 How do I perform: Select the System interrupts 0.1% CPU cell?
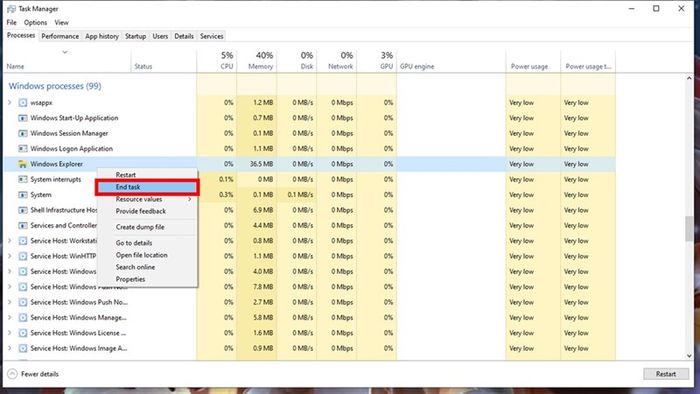click(217, 179)
